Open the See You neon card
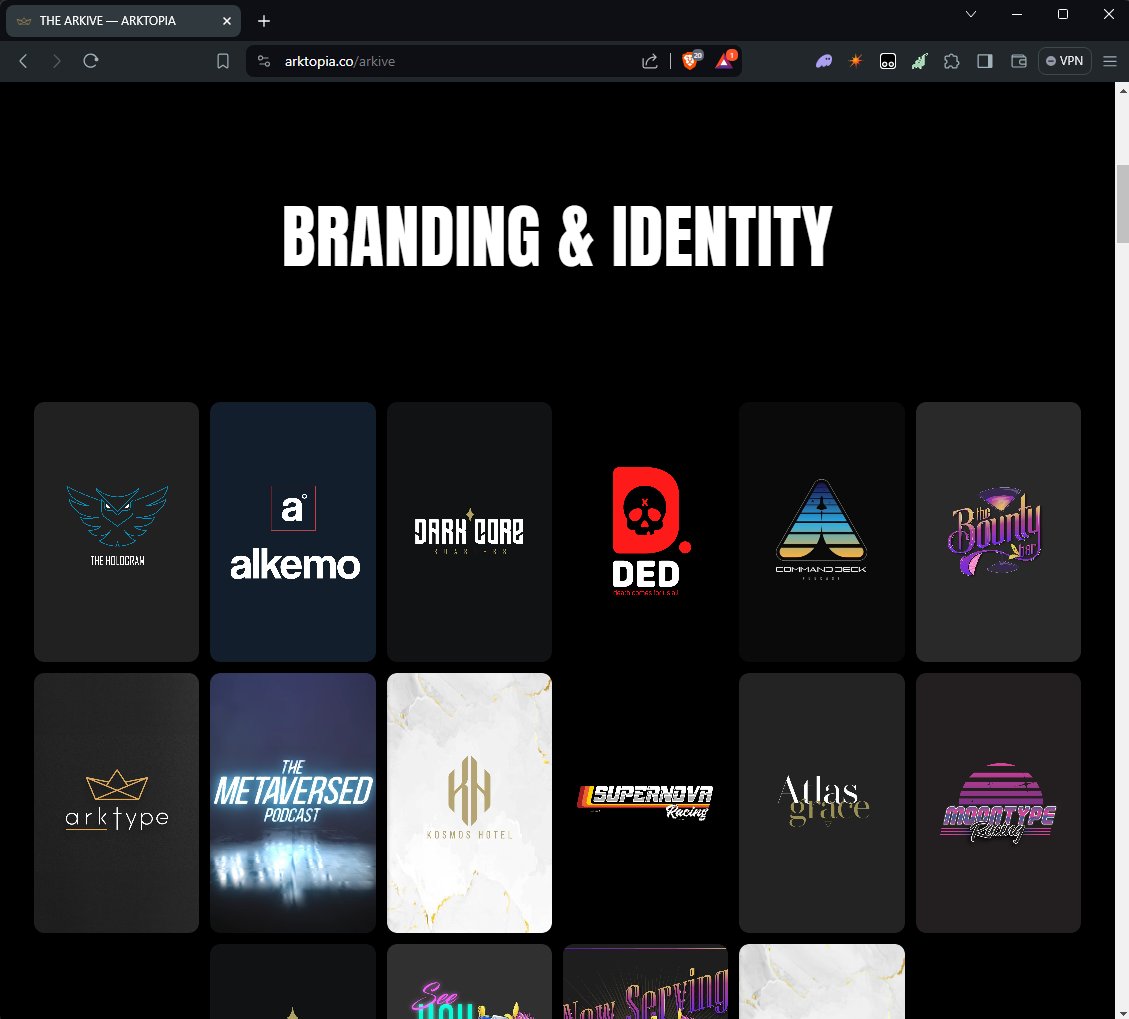 [469, 982]
